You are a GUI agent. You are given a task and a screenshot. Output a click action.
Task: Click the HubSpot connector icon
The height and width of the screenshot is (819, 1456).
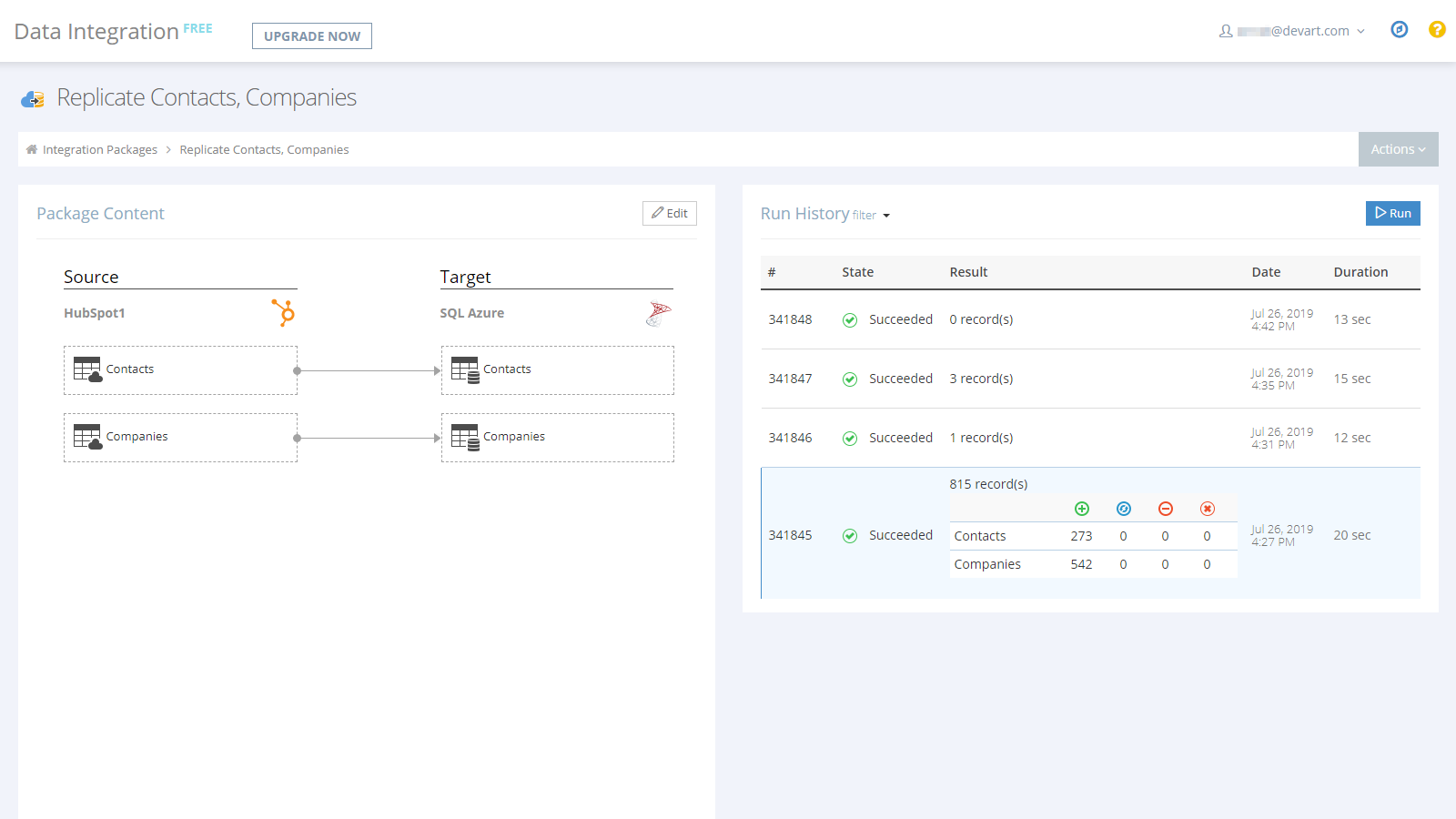pyautogui.click(x=282, y=313)
